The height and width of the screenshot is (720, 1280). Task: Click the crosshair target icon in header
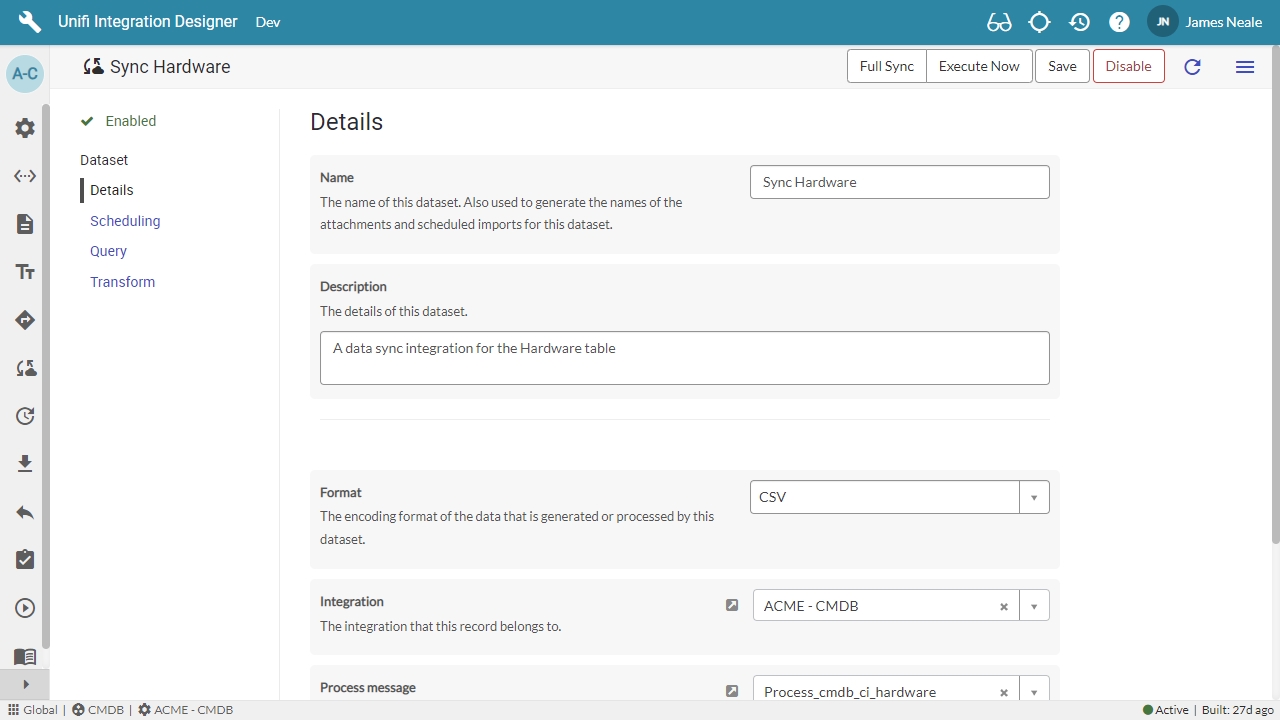(x=1039, y=22)
